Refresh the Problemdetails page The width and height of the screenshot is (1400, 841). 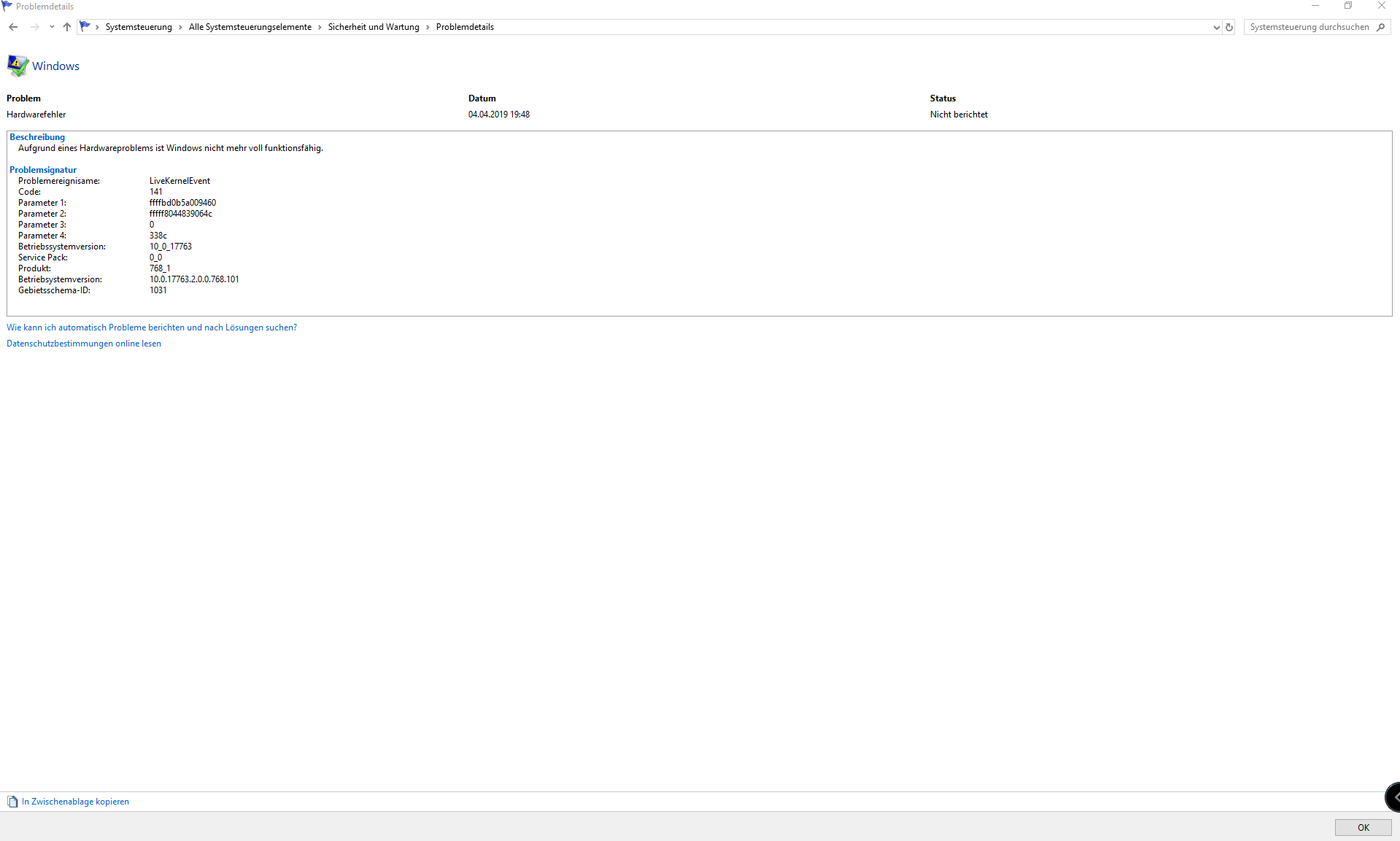click(x=1229, y=27)
